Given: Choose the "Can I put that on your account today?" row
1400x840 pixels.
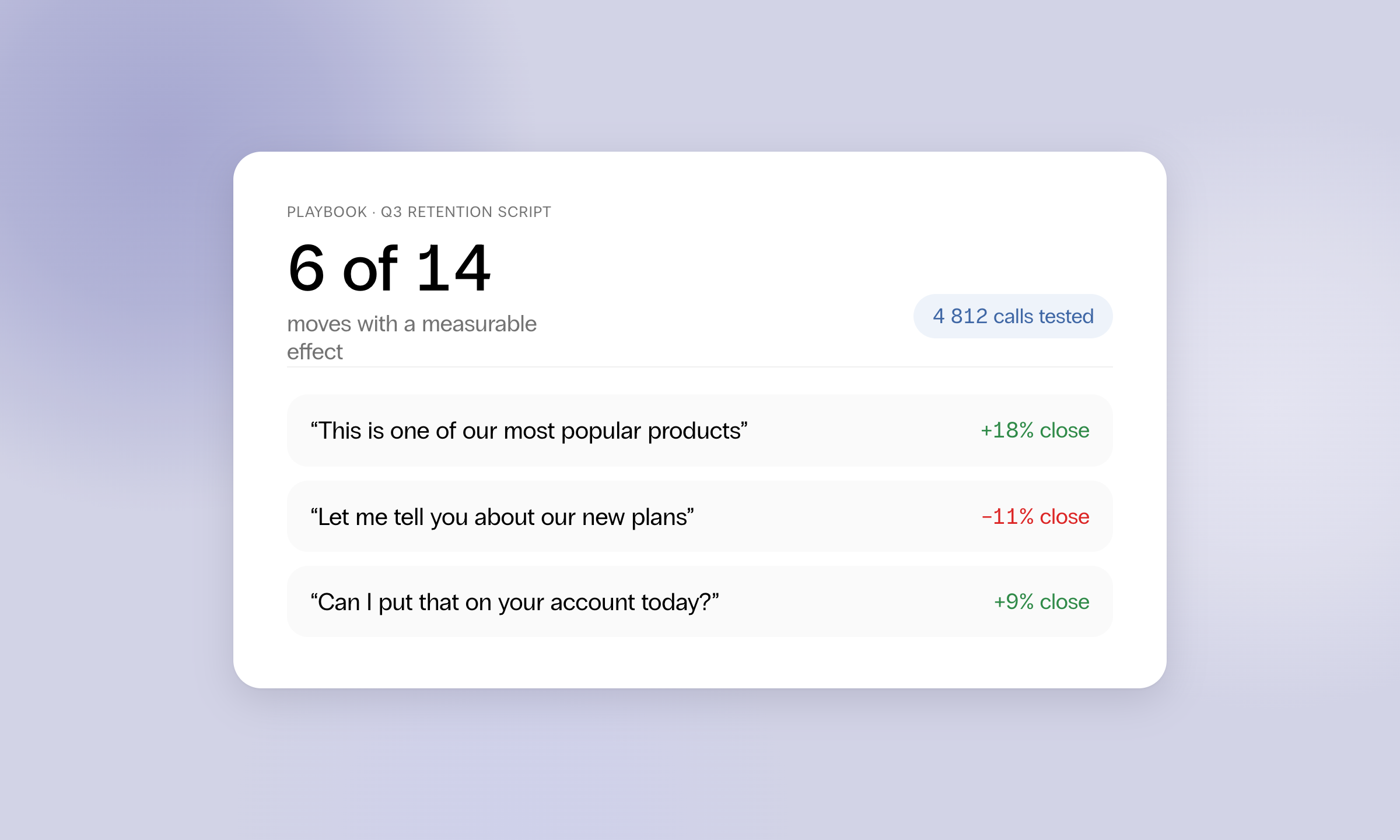Looking at the screenshot, I should click(700, 601).
